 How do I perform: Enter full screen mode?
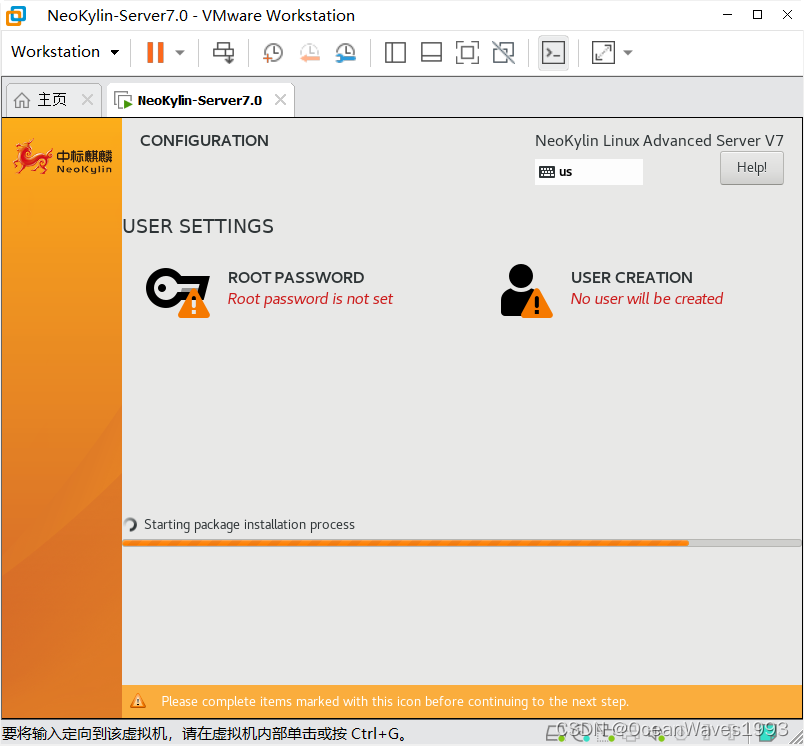pyautogui.click(x=467, y=52)
